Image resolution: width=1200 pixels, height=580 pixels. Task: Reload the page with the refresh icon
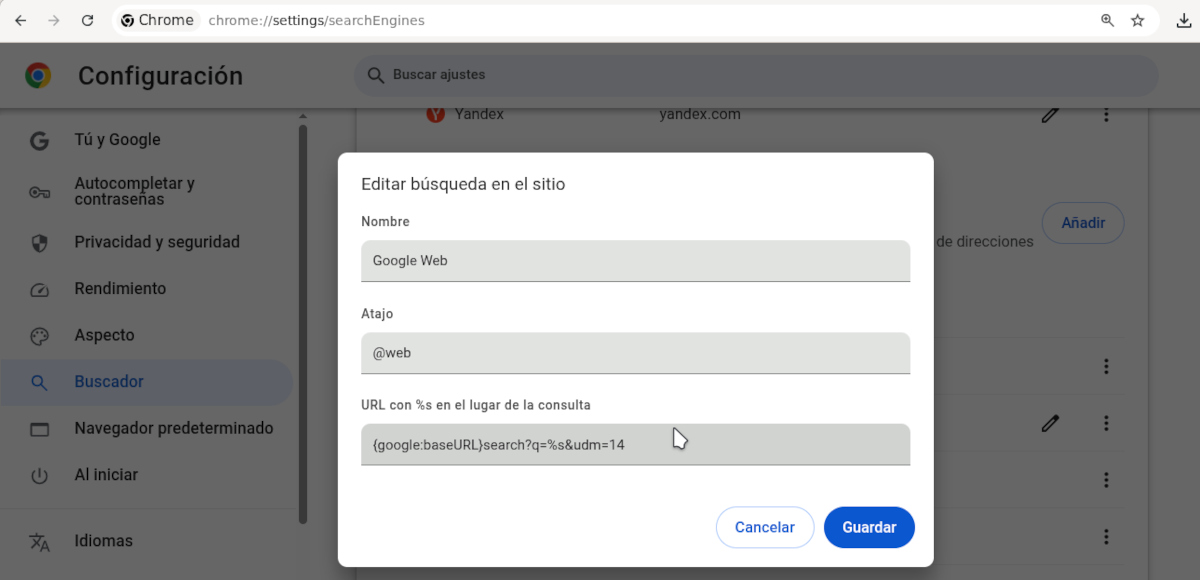point(87,20)
